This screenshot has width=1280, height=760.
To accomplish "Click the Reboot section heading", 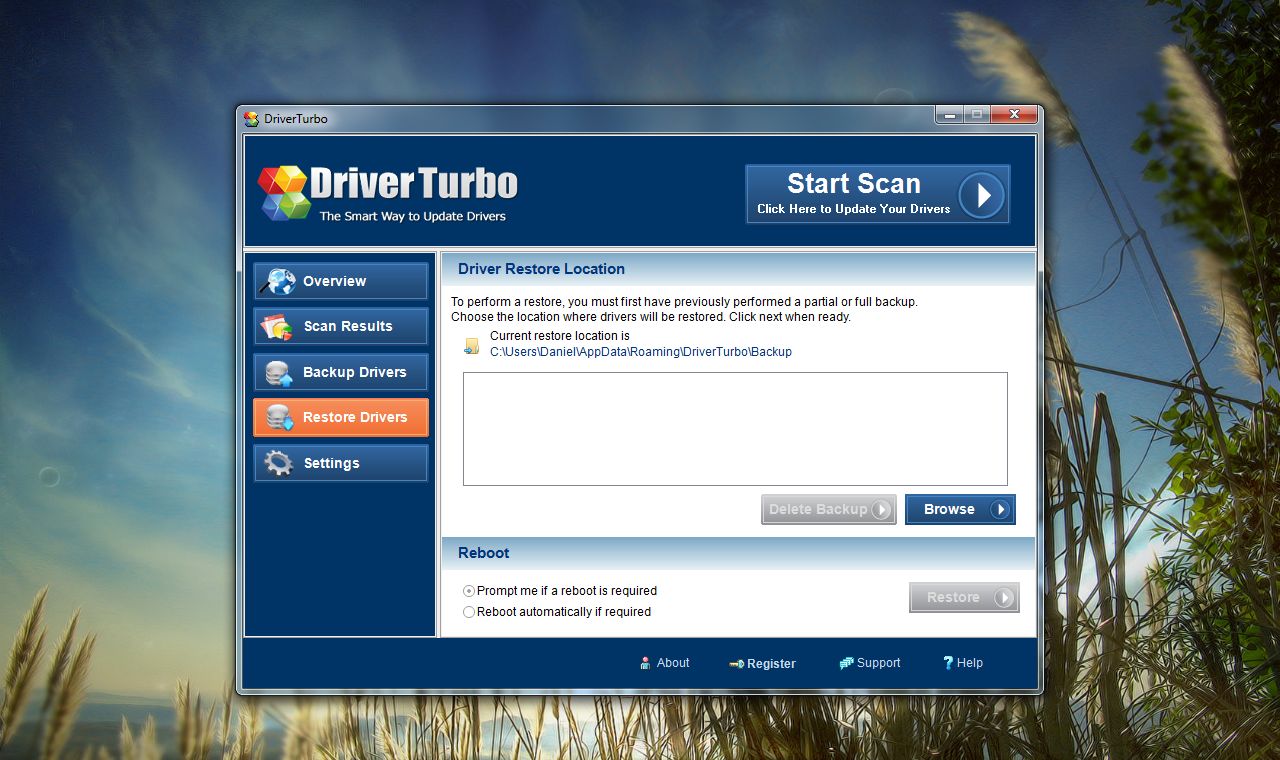I will click(x=484, y=553).
